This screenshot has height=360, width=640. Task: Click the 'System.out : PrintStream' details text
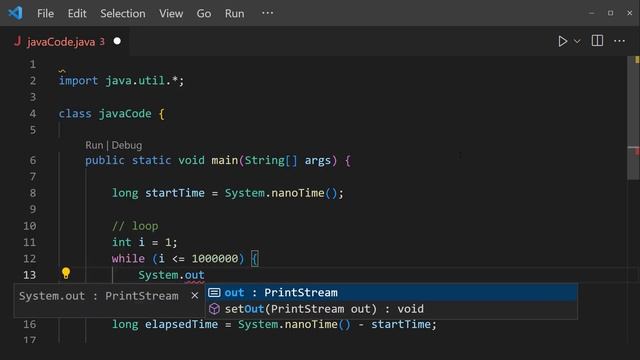click(98, 296)
